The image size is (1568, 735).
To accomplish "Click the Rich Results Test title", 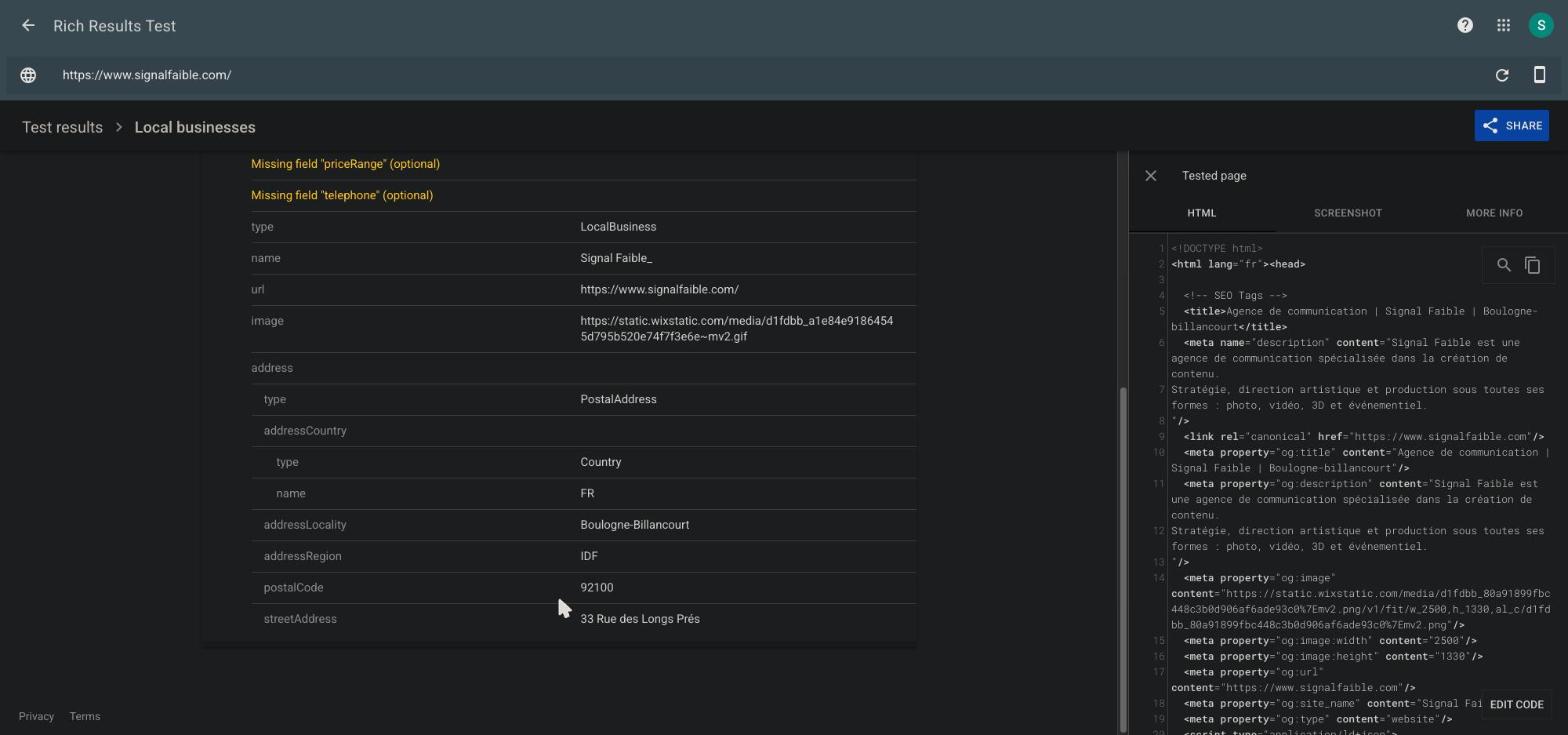I will click(114, 26).
